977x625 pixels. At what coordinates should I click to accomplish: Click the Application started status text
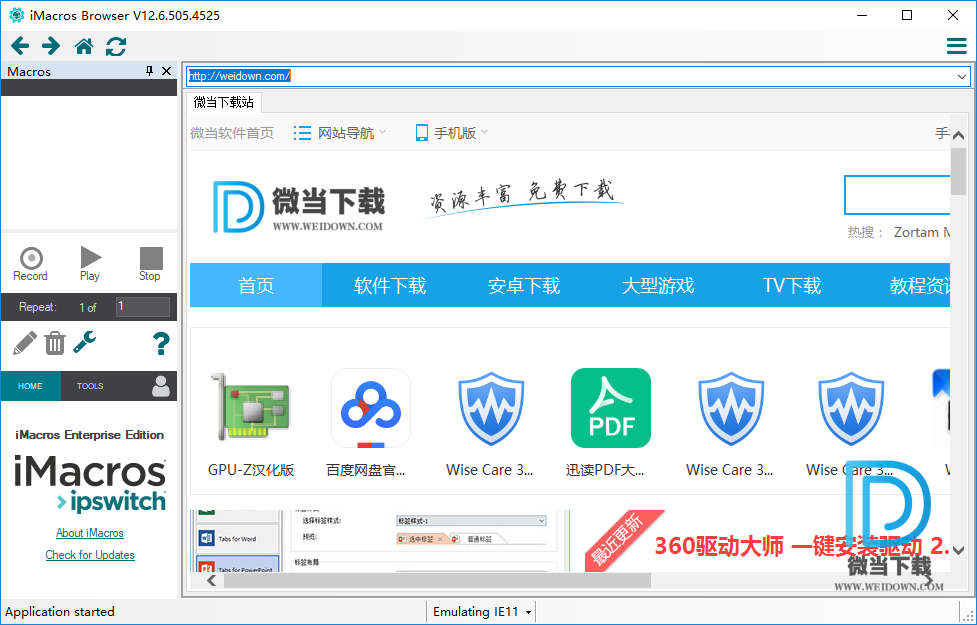[x=60, y=612]
